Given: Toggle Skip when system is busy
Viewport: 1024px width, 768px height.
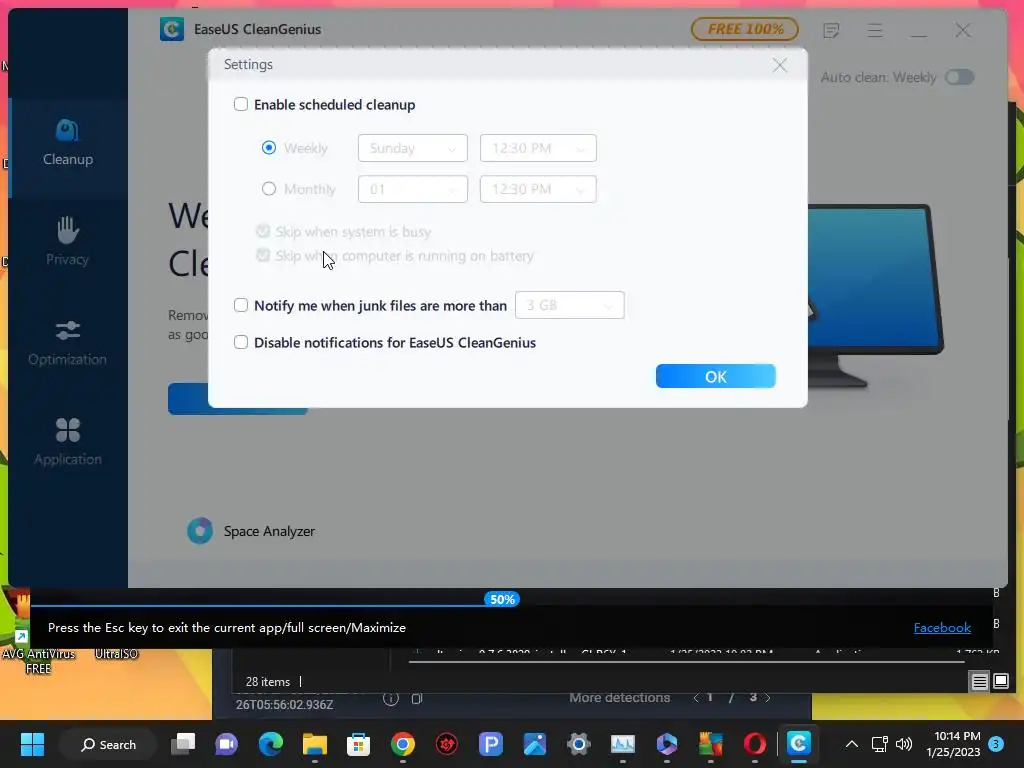Looking at the screenshot, I should coord(263,231).
